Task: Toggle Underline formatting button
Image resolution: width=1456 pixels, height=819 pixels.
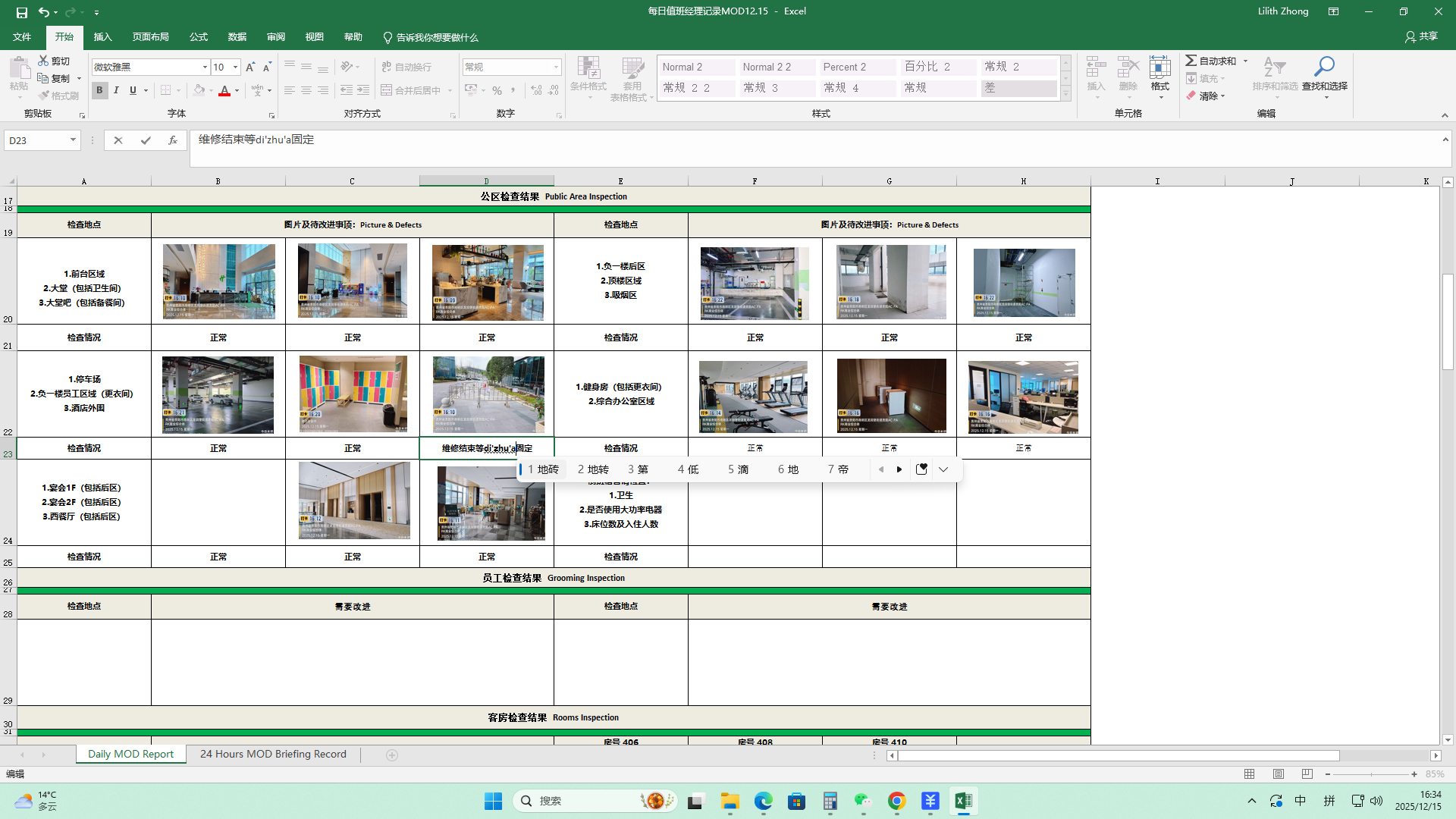Action: (x=133, y=90)
